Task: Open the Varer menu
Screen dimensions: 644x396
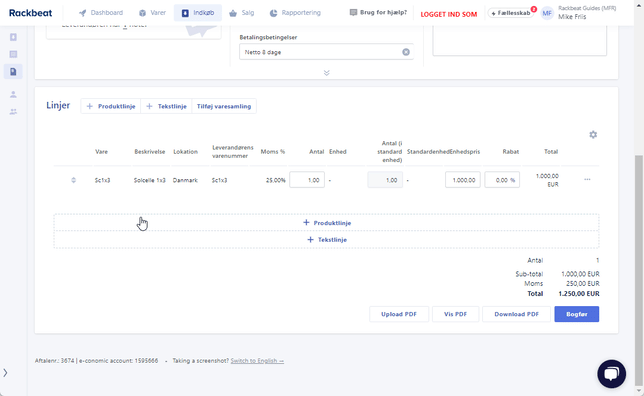Action: pyautogui.click(x=152, y=13)
